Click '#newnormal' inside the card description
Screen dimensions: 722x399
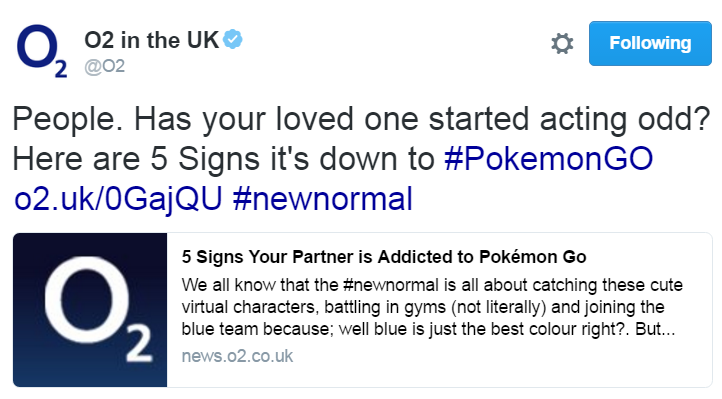click(x=391, y=285)
